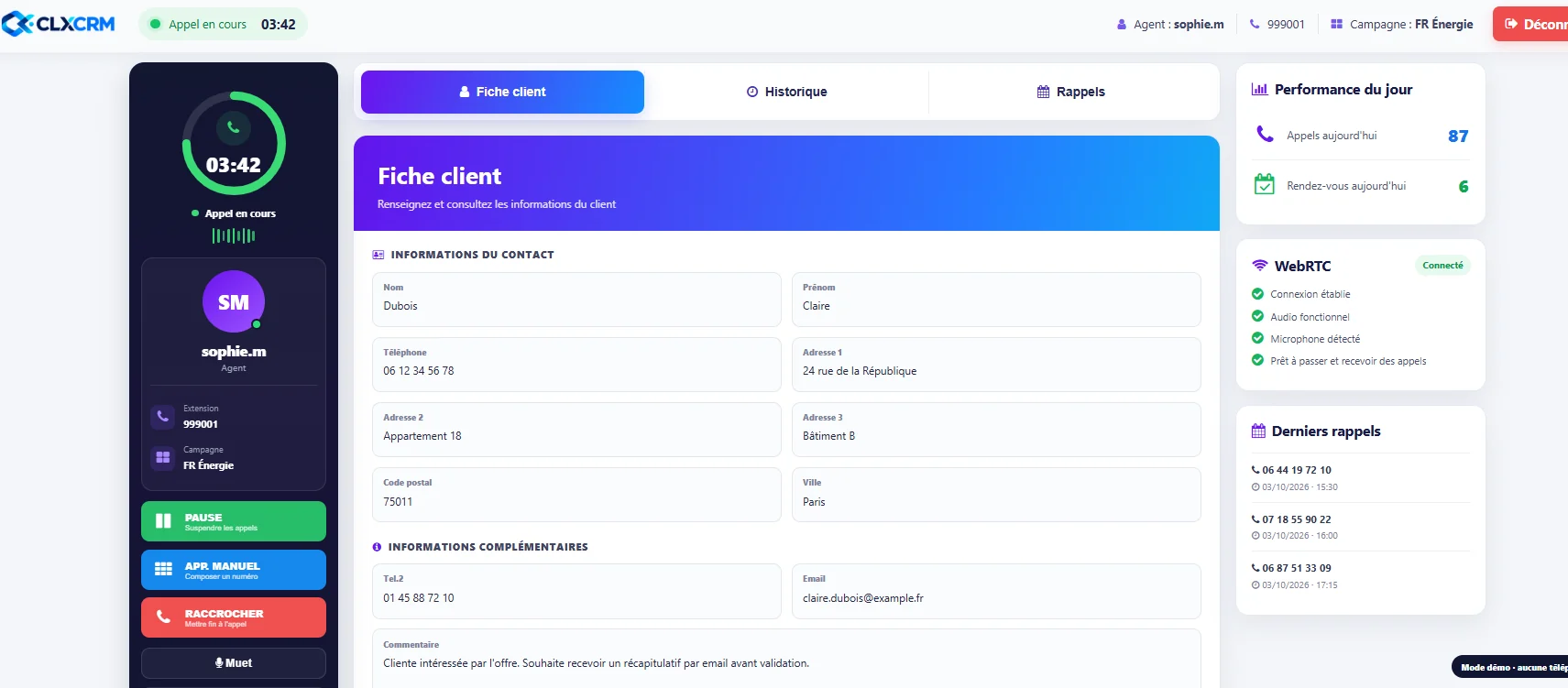Image resolution: width=1568 pixels, height=688 pixels.
Task: Select rappel 06 87 51 33 09
Action: [1361, 575]
